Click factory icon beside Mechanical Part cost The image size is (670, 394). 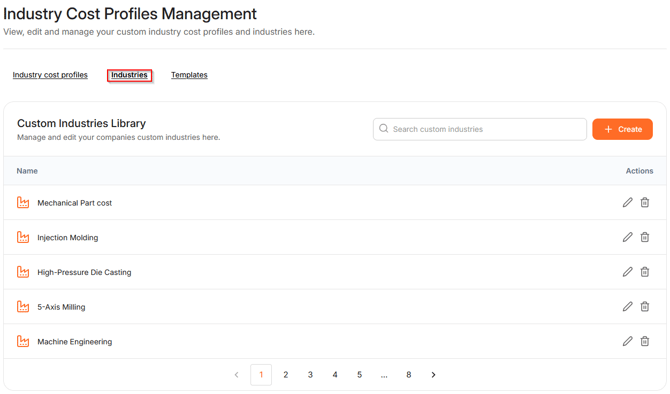[x=23, y=202]
